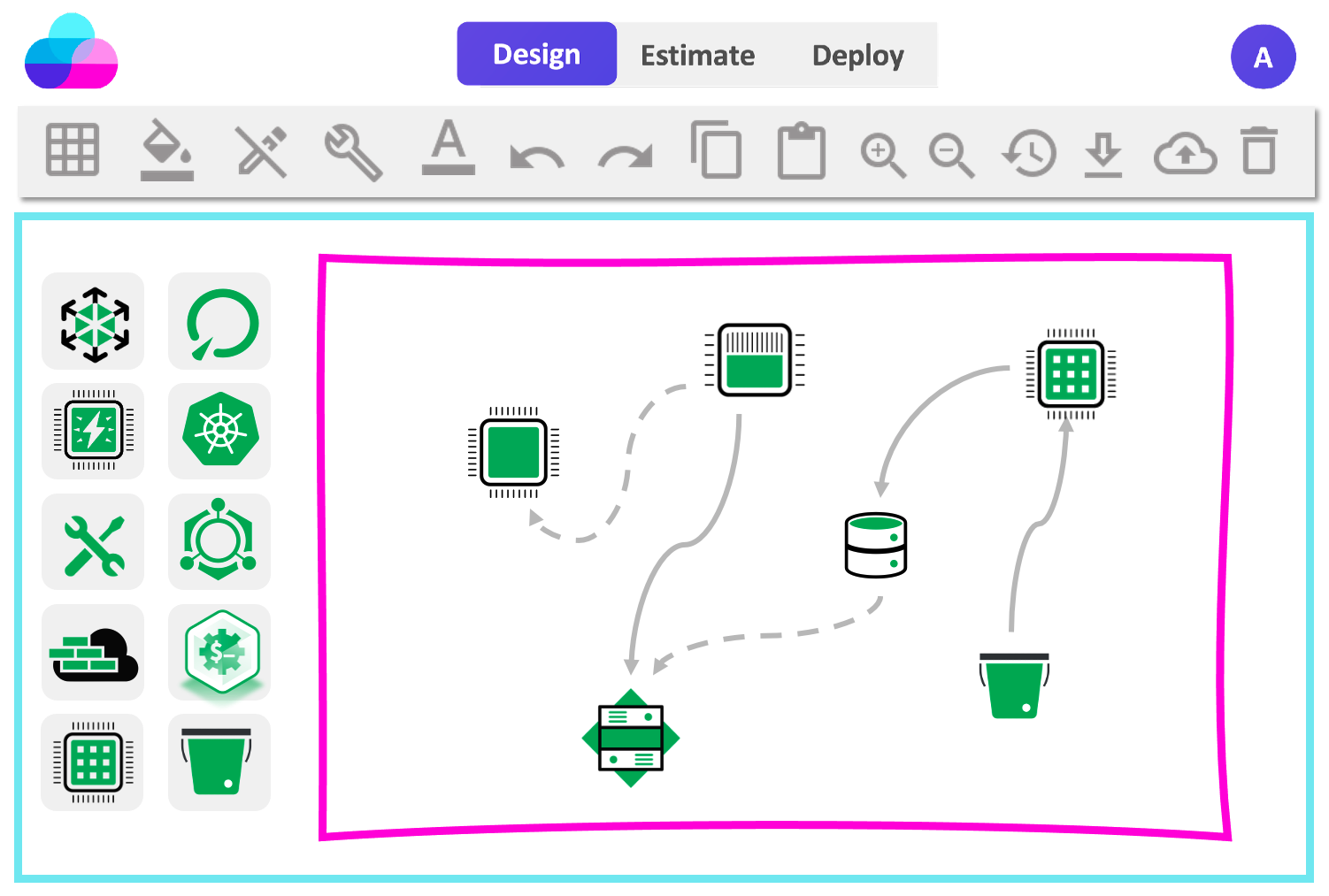Select the text annotation tool
This screenshot has width=1329, height=896.
[449, 150]
